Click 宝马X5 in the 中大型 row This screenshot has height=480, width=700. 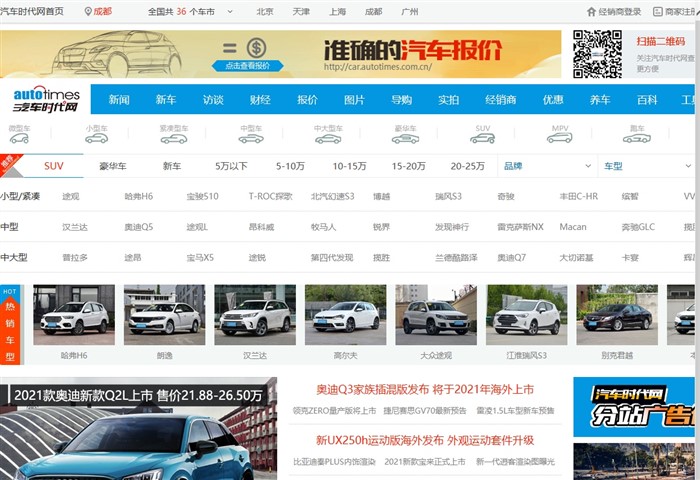click(x=200, y=258)
